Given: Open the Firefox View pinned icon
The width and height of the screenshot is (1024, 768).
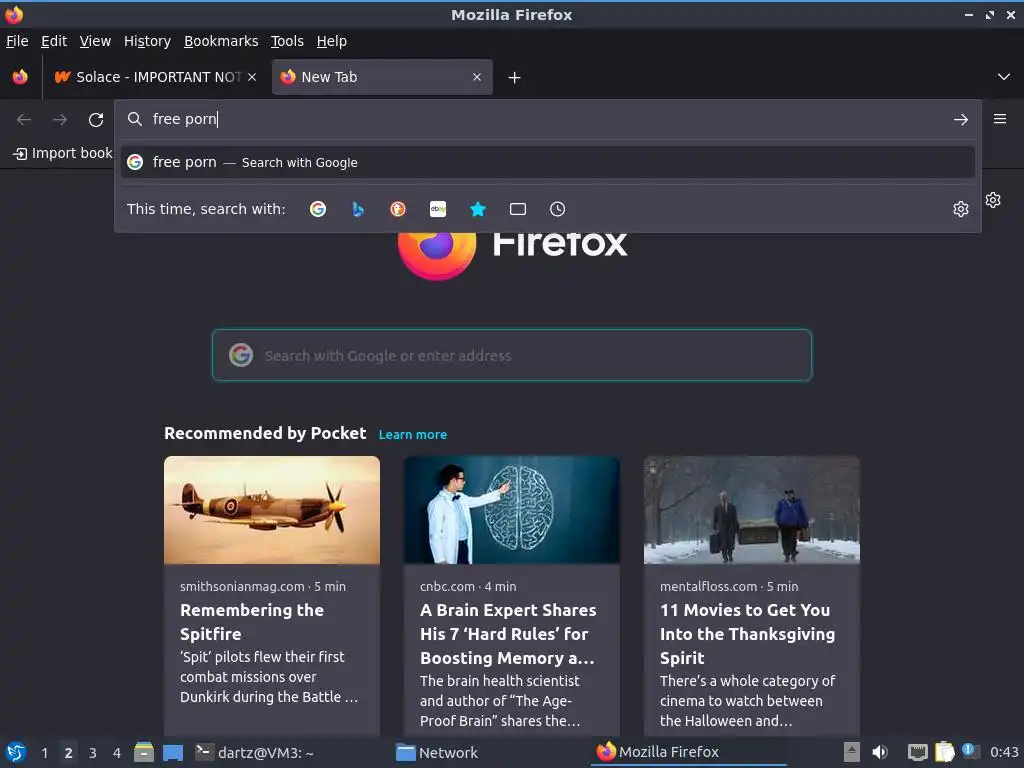Looking at the screenshot, I should (x=20, y=77).
